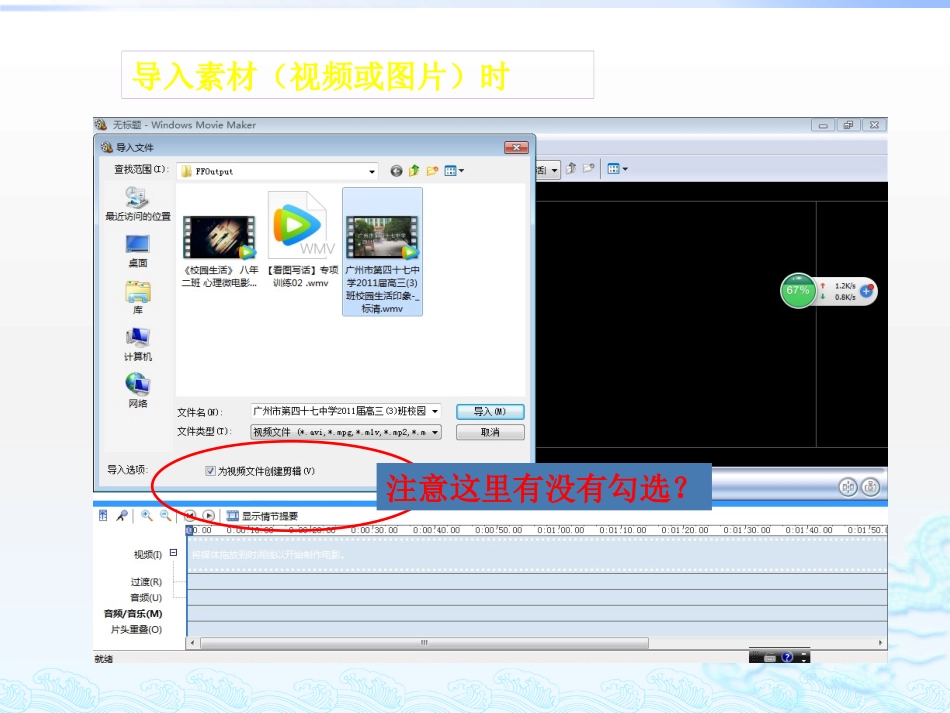Viewport: 950px width, 713px height.
Task: Minimize the Windows Movie Maker window
Action: tap(823, 125)
